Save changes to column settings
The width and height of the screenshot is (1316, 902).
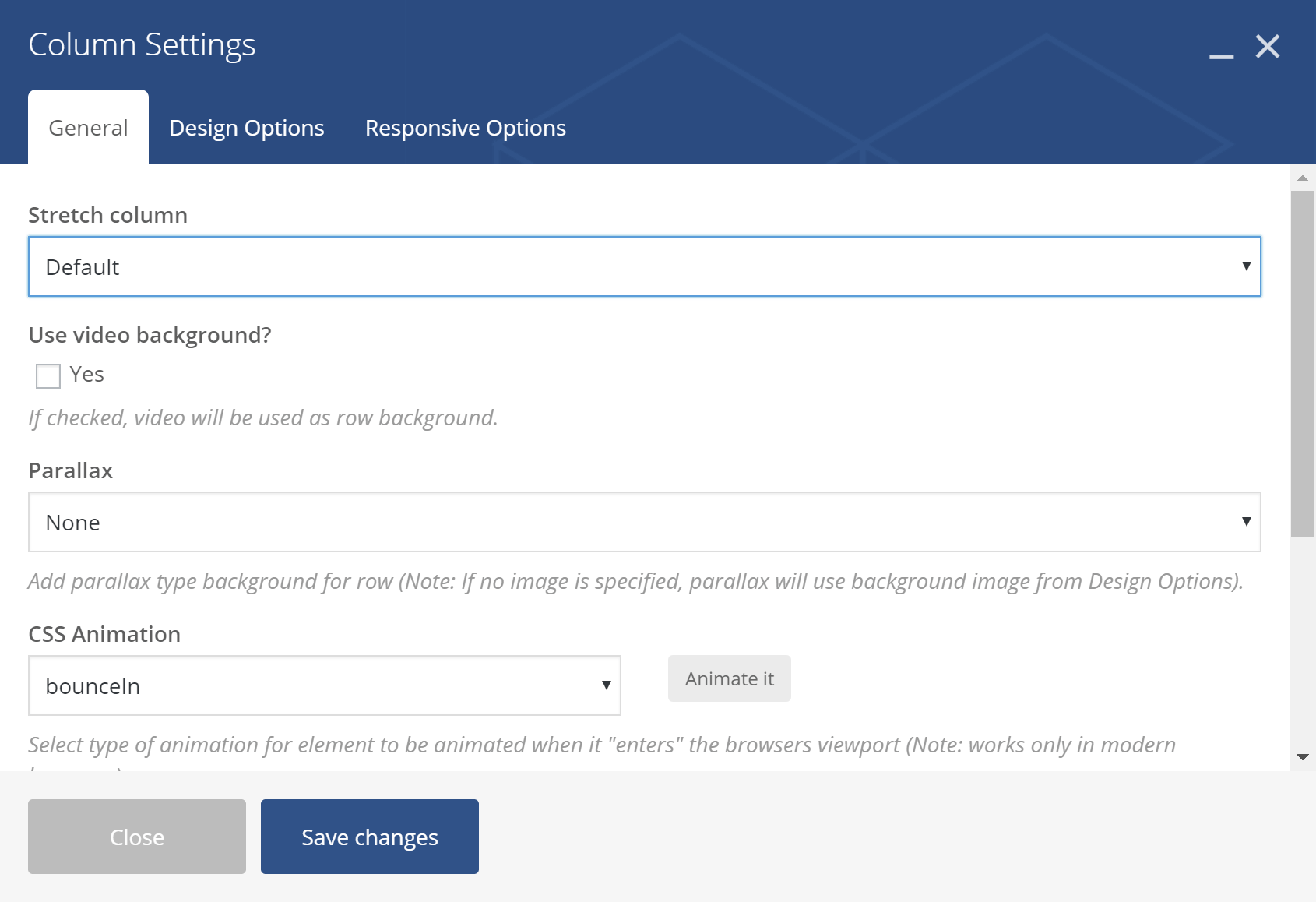click(370, 837)
